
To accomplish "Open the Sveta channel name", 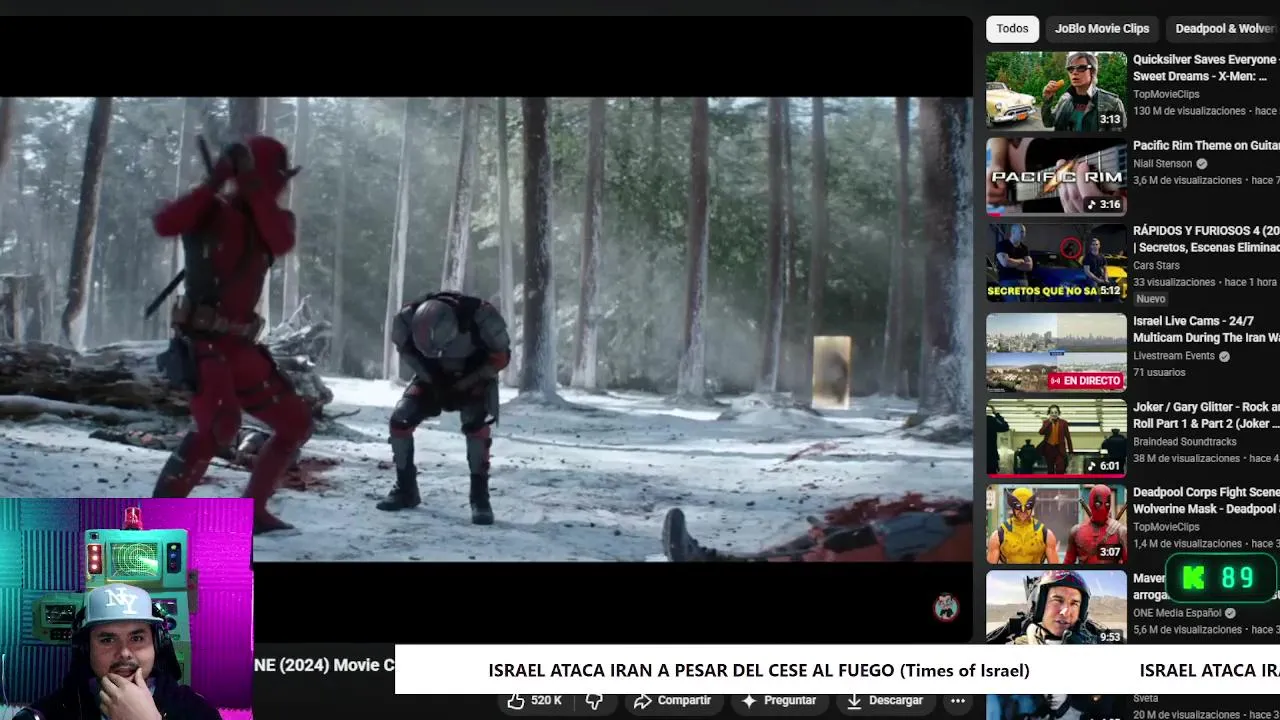I will (x=1146, y=698).
